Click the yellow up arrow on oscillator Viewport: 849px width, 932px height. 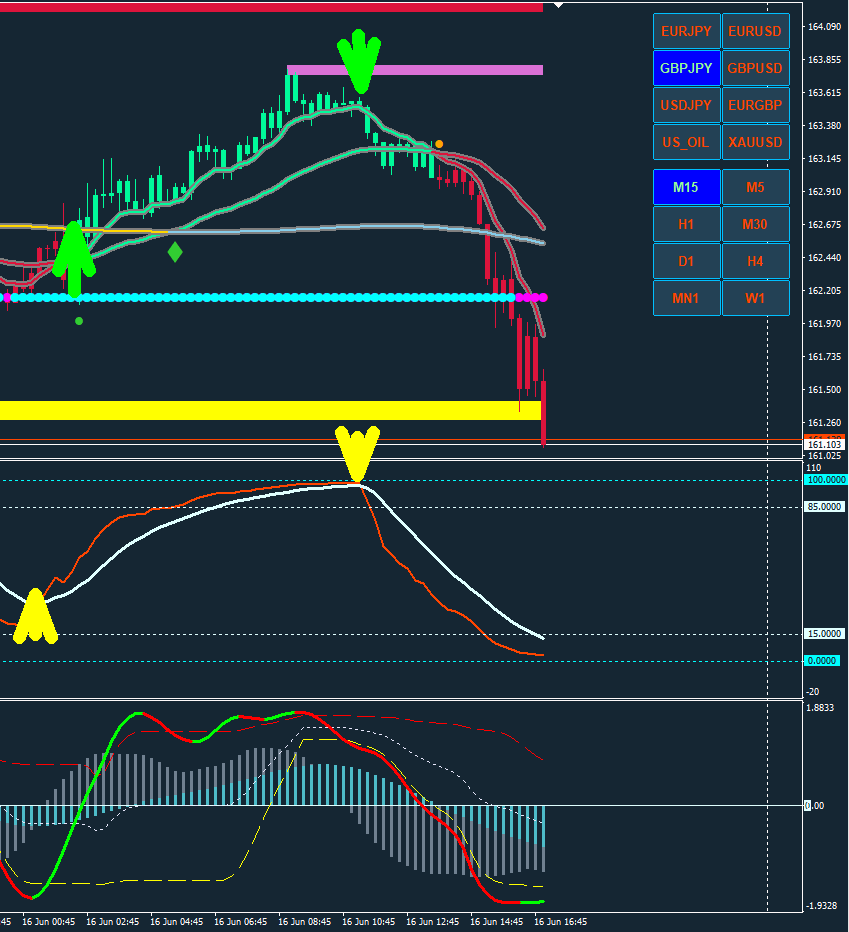(x=36, y=616)
